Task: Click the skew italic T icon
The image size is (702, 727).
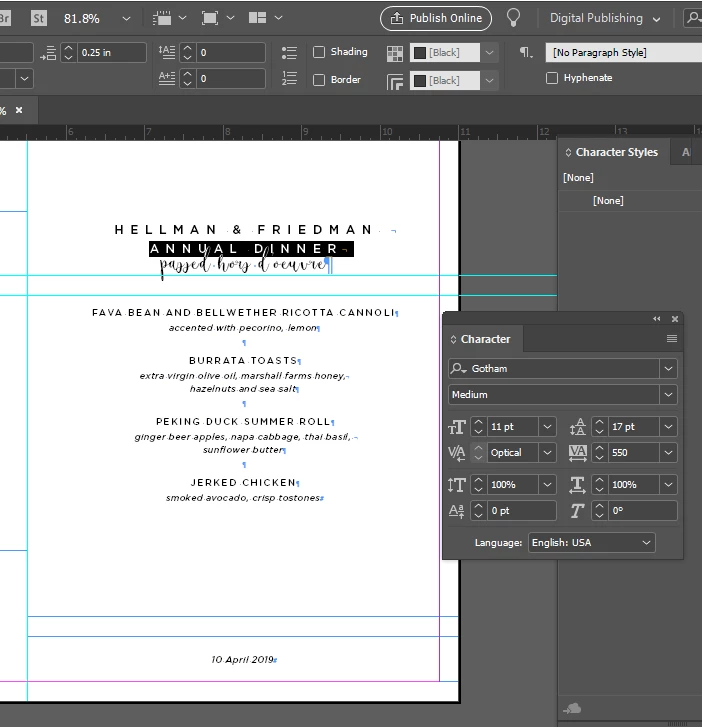Action: point(578,511)
